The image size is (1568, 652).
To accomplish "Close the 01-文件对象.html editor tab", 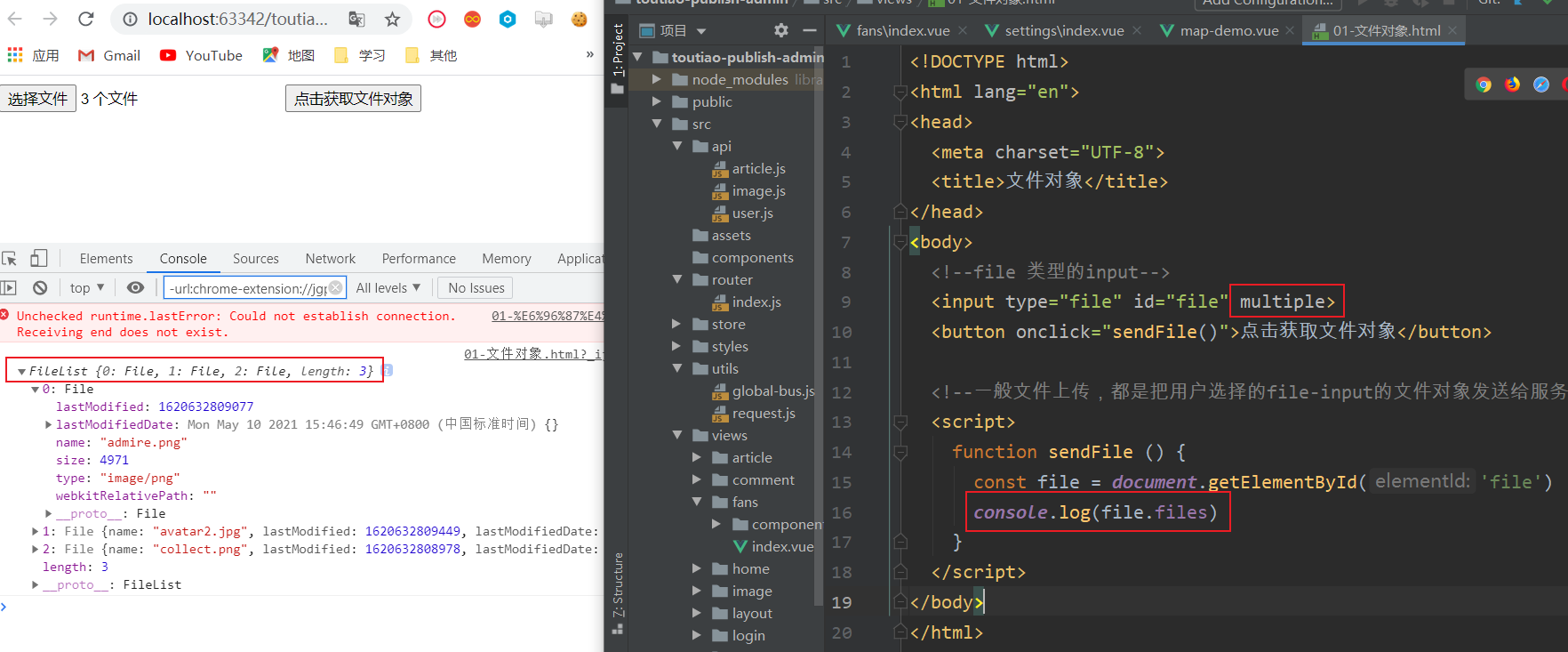I will point(1452,30).
